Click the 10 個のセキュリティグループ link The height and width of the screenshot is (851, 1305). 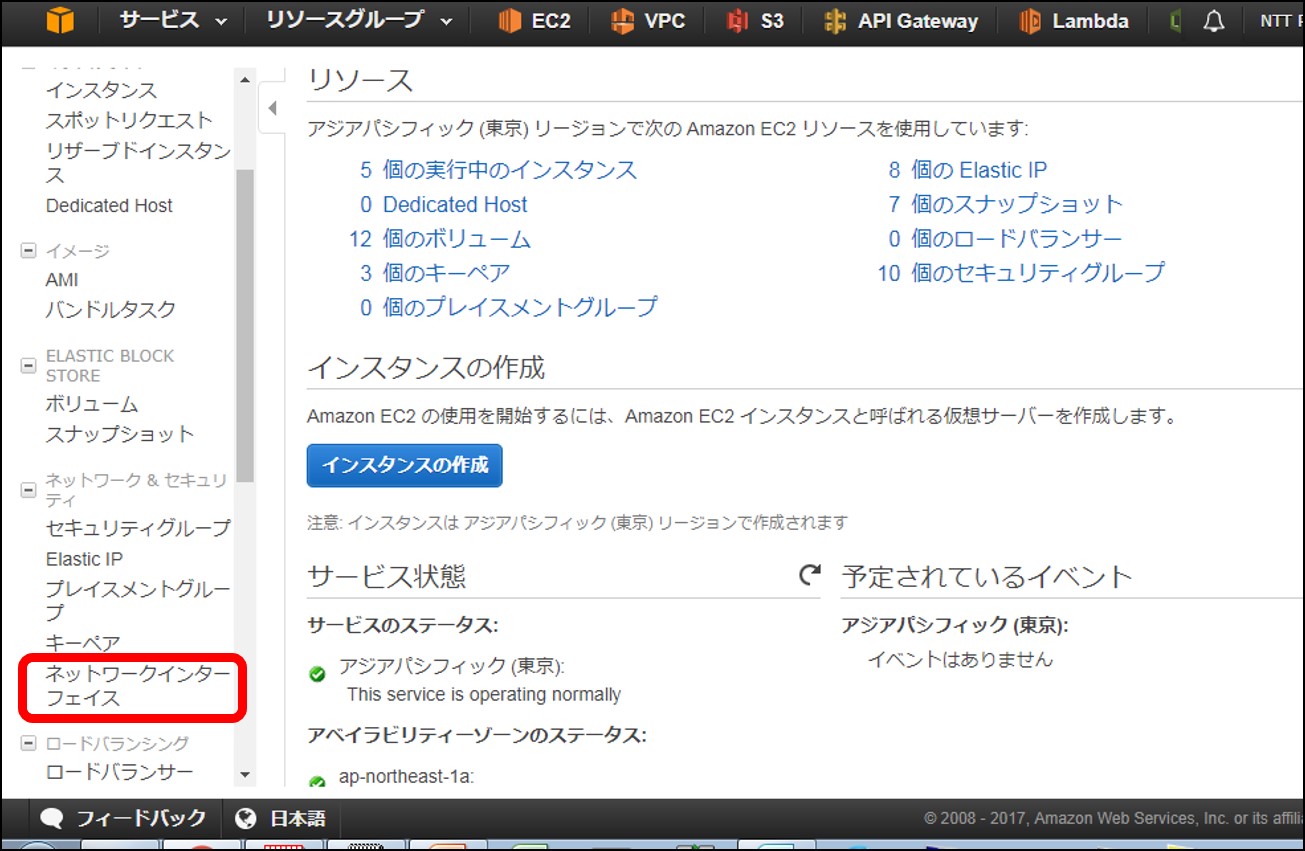[1021, 272]
